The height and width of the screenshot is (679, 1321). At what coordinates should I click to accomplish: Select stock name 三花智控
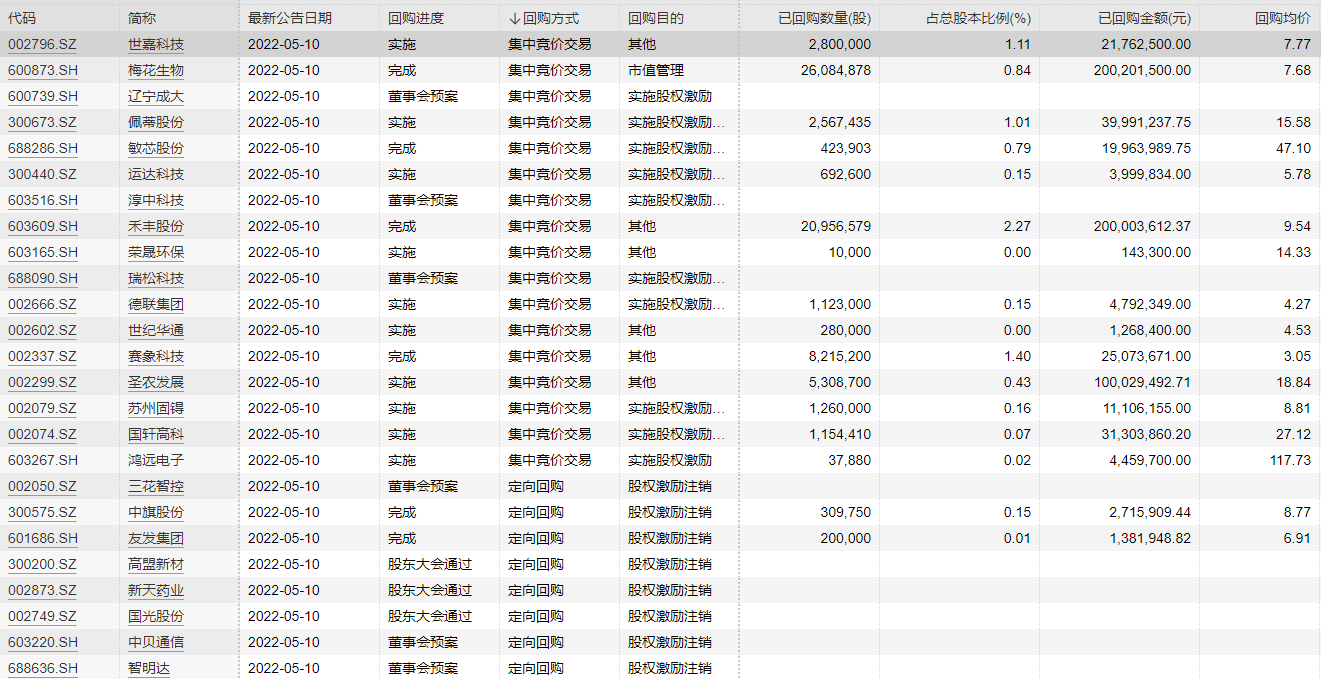[x=156, y=486]
